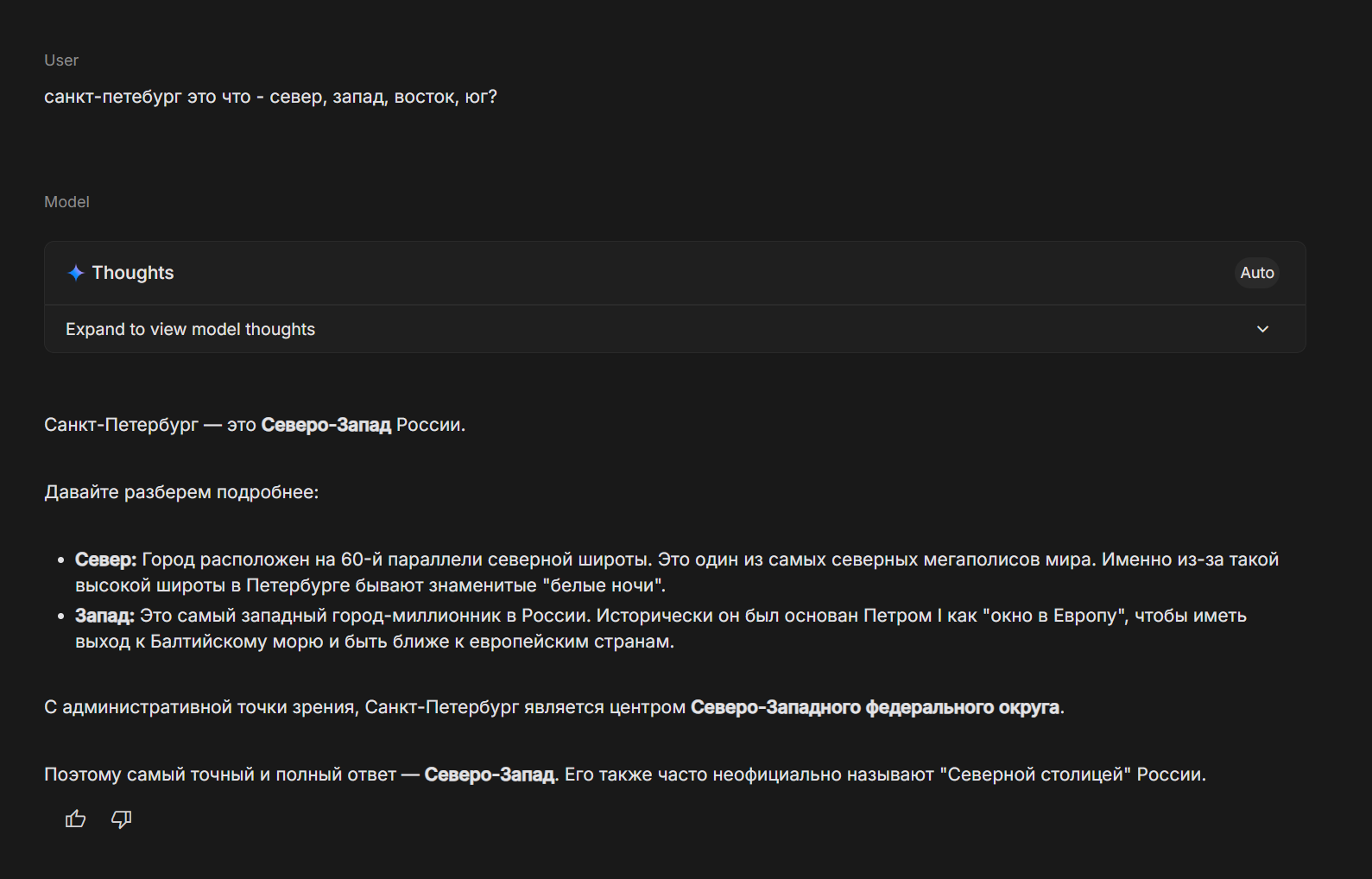The image size is (1372, 879).
Task: Click the bold 'Запад:' bullet heading
Action: (x=104, y=616)
